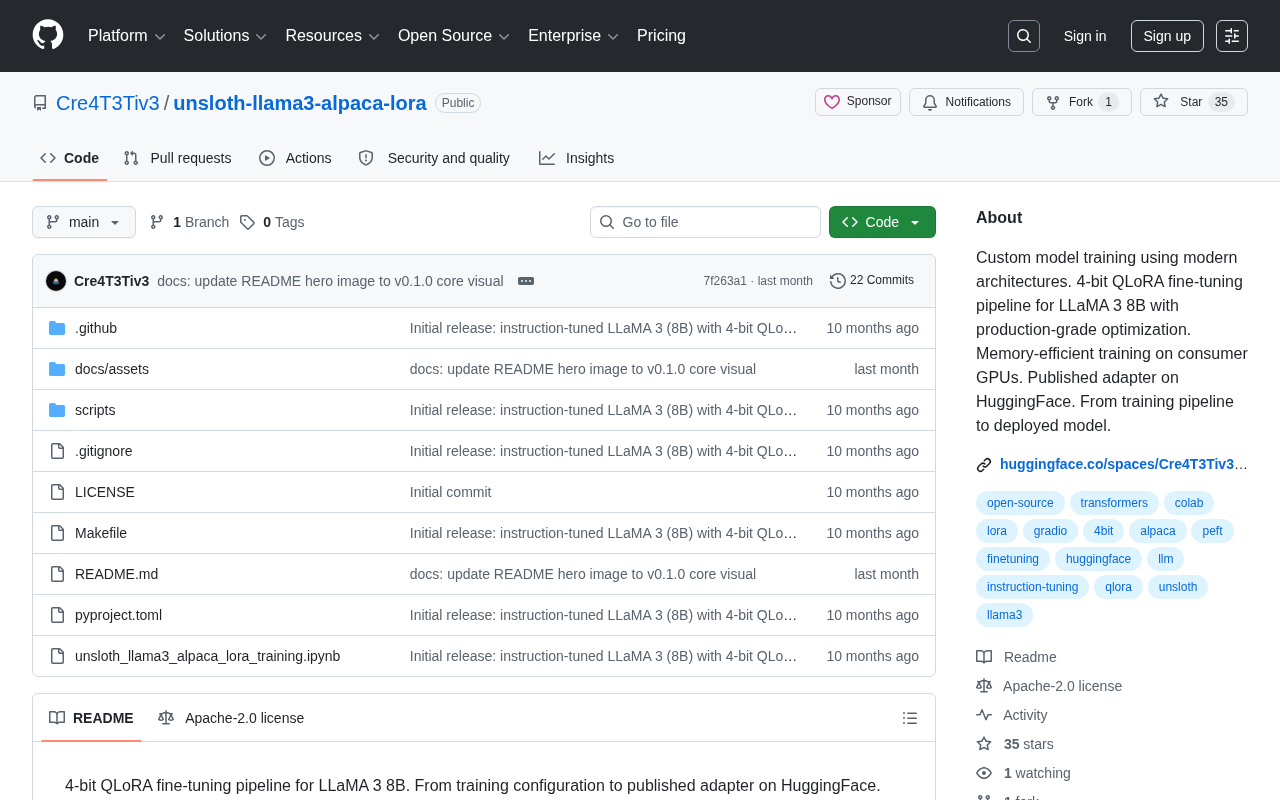Open the GitHub homepage logo
This screenshot has width=1280, height=800.
tap(48, 36)
